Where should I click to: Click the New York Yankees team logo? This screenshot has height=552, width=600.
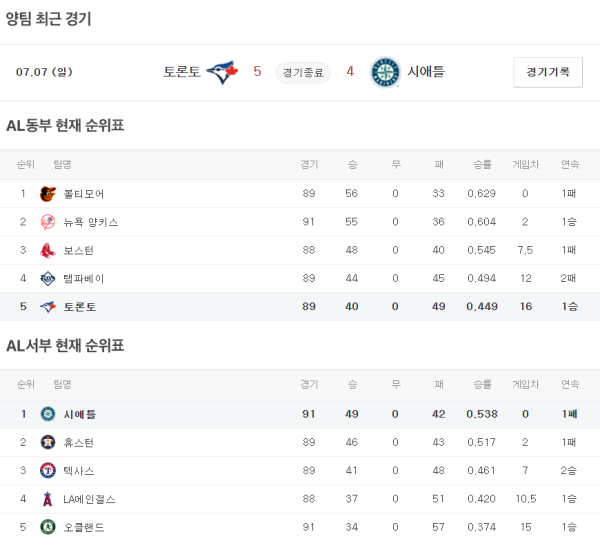[x=47, y=222]
